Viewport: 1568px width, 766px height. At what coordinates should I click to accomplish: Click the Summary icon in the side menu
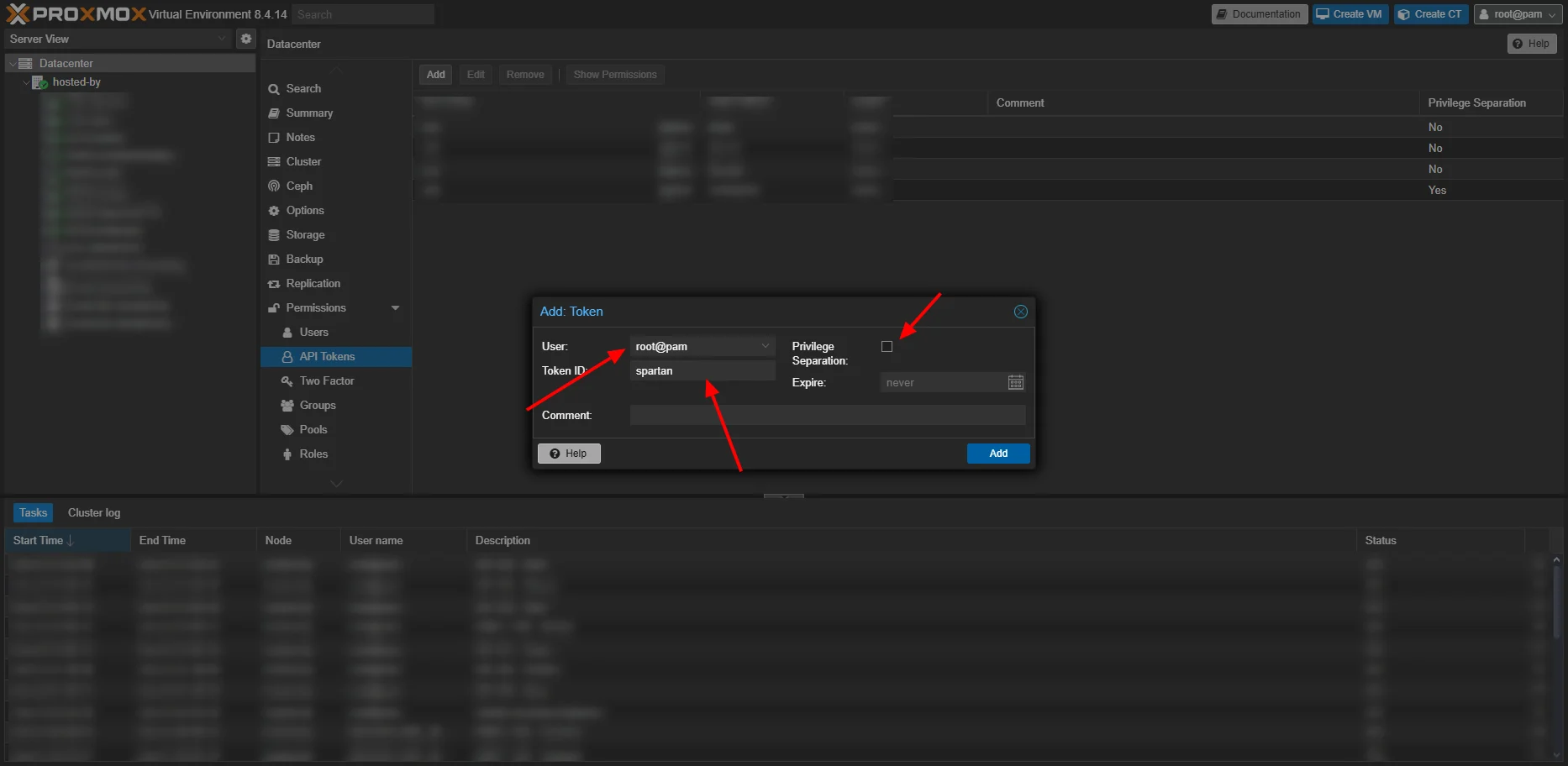[x=274, y=113]
